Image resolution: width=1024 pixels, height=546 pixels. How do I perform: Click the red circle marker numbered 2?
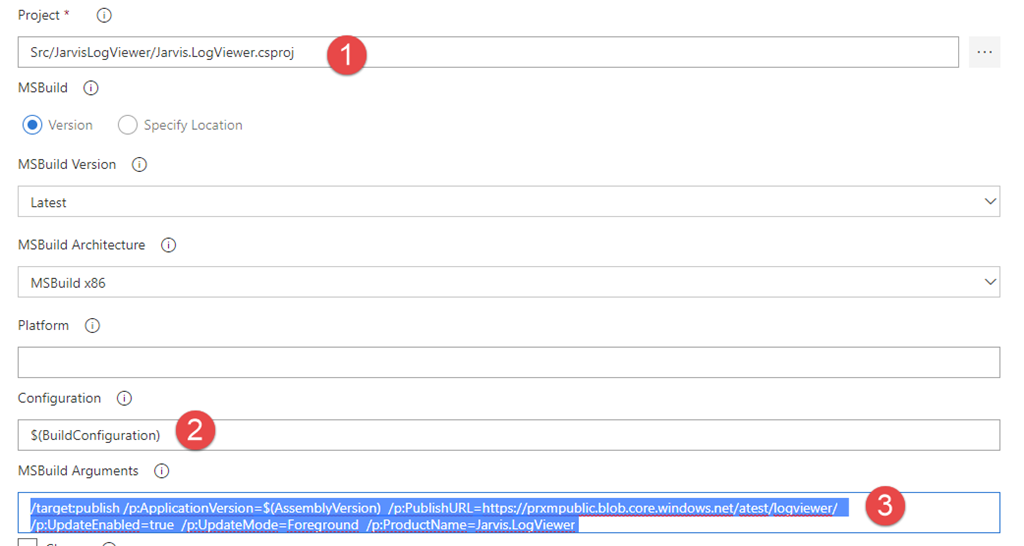click(195, 430)
